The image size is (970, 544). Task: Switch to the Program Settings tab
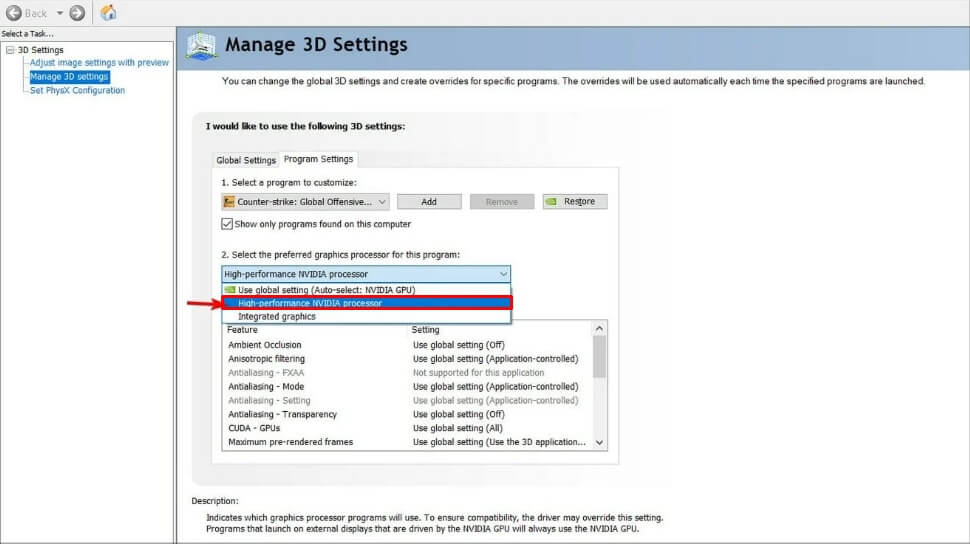coord(318,159)
